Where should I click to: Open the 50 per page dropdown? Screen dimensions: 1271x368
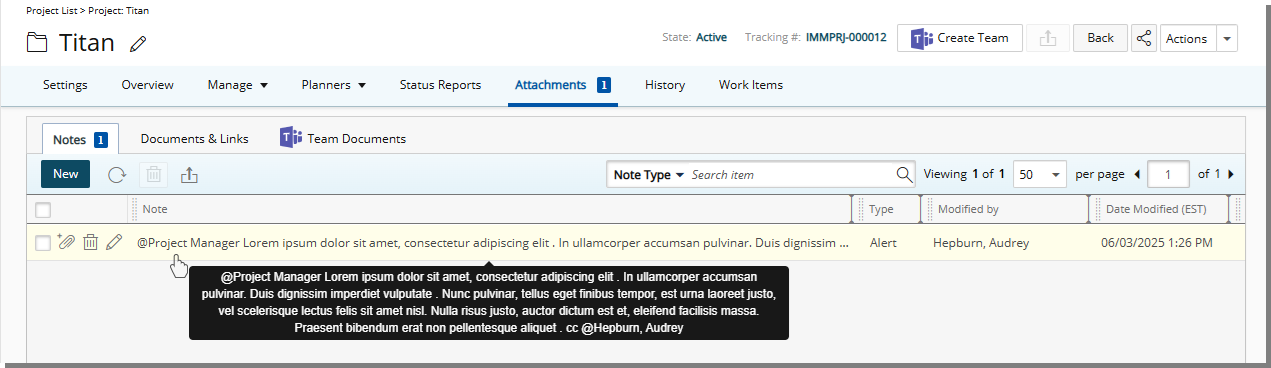1040,174
